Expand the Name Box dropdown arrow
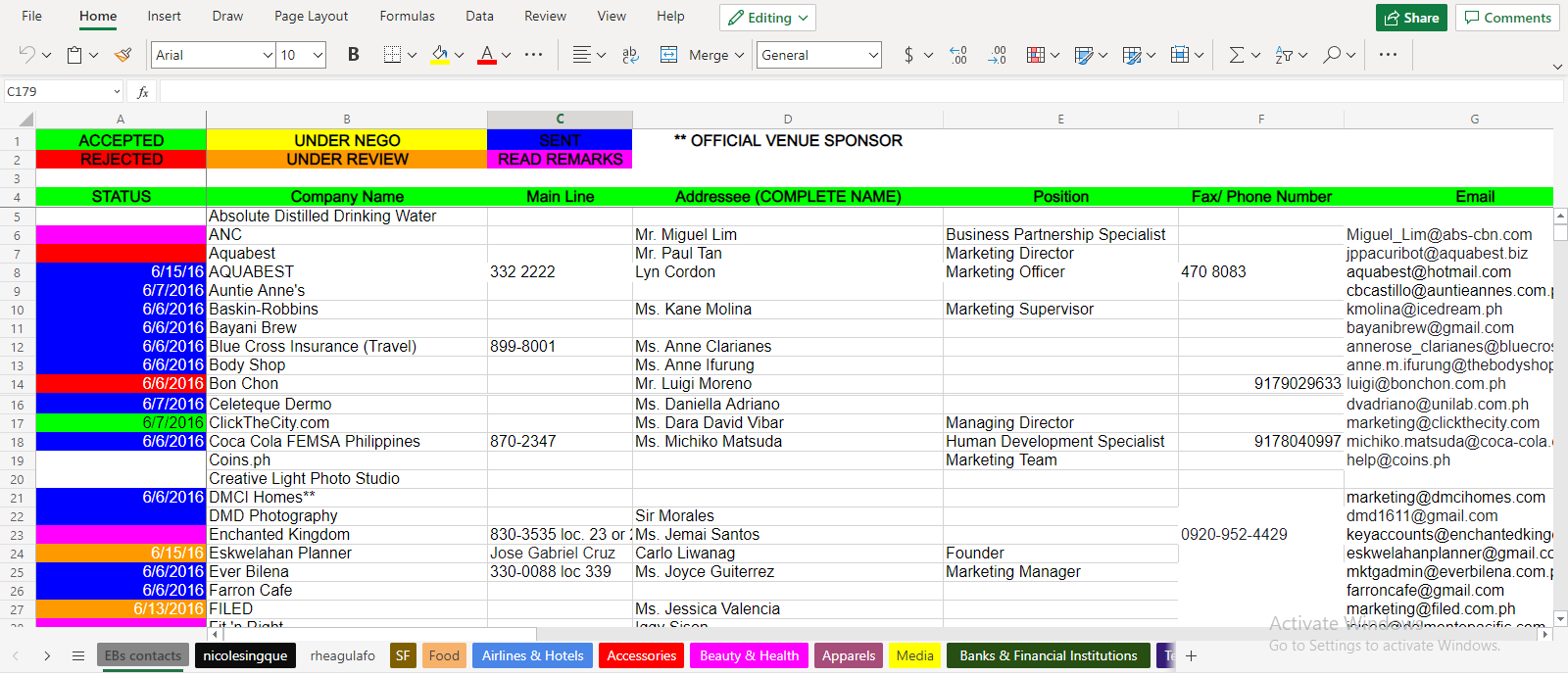The height and width of the screenshot is (676, 1568). coord(117,92)
